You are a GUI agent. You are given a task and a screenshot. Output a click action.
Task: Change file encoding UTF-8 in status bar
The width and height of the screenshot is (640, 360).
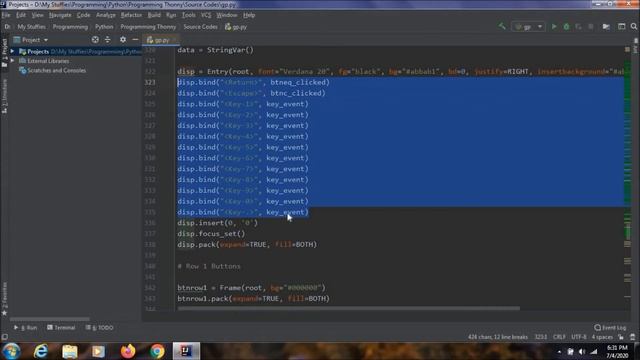(579, 337)
